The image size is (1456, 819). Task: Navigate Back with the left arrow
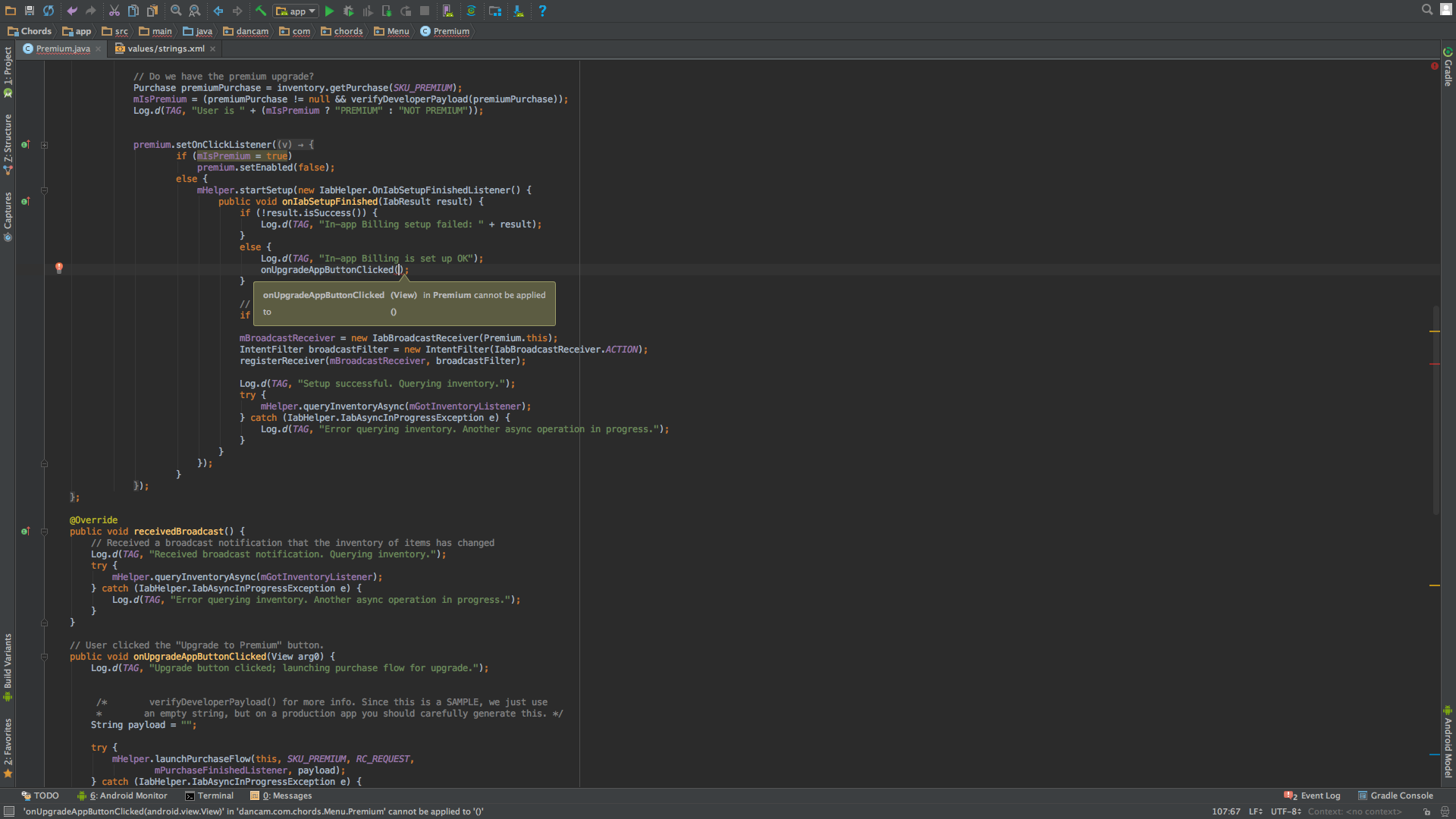pos(218,11)
